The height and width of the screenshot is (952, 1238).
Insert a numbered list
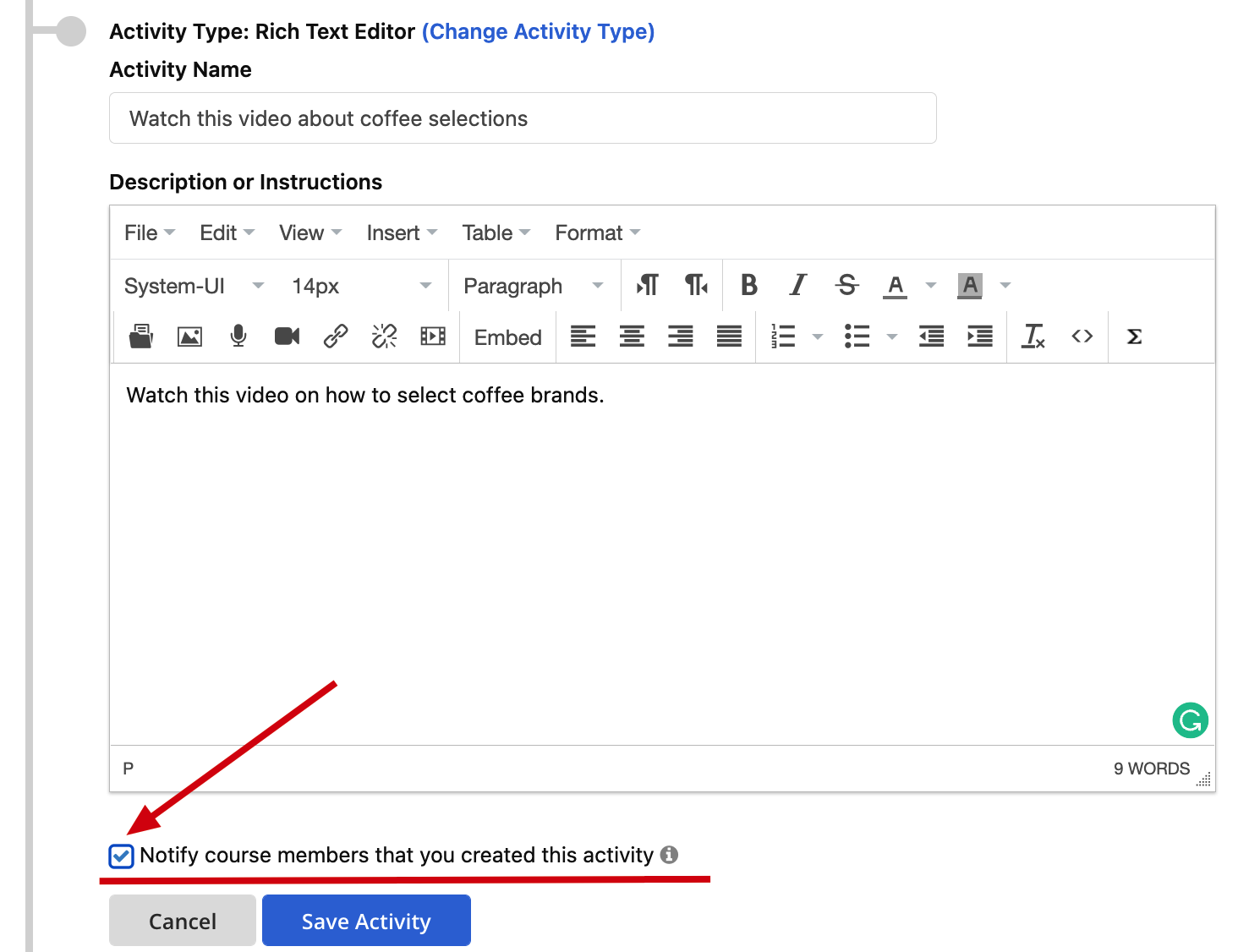click(x=783, y=336)
